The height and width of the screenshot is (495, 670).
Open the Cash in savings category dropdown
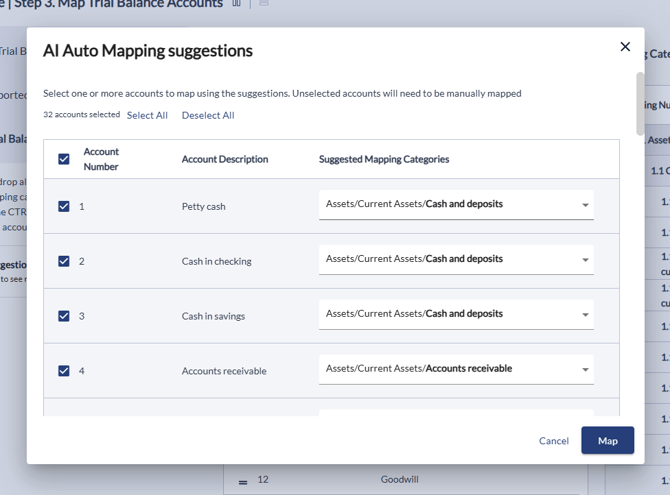pos(456,315)
